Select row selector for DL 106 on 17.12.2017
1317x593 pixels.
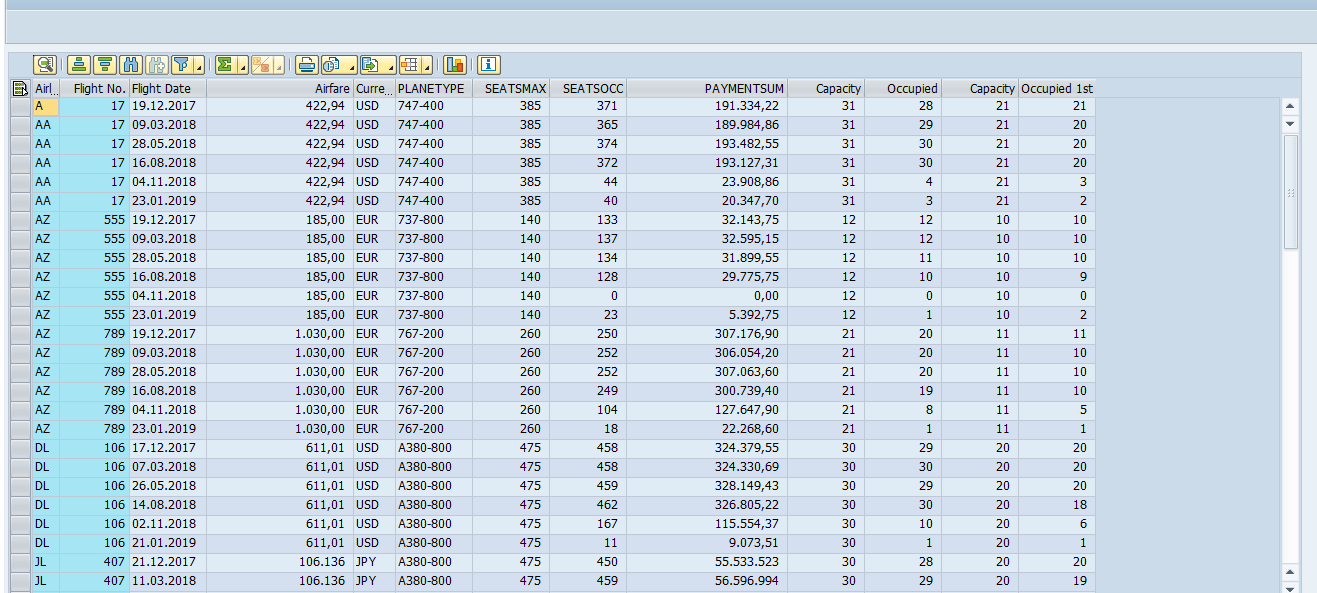tap(20, 448)
